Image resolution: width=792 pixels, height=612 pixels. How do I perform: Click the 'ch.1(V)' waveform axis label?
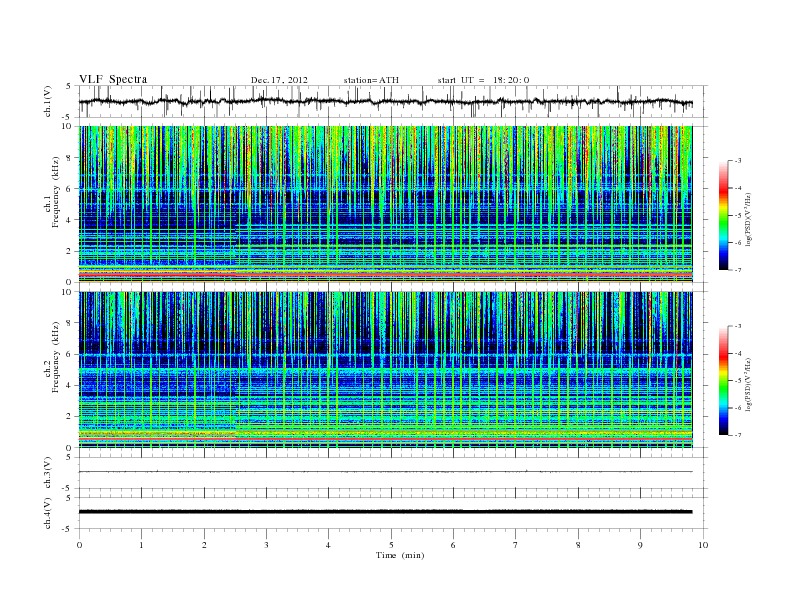pos(48,101)
